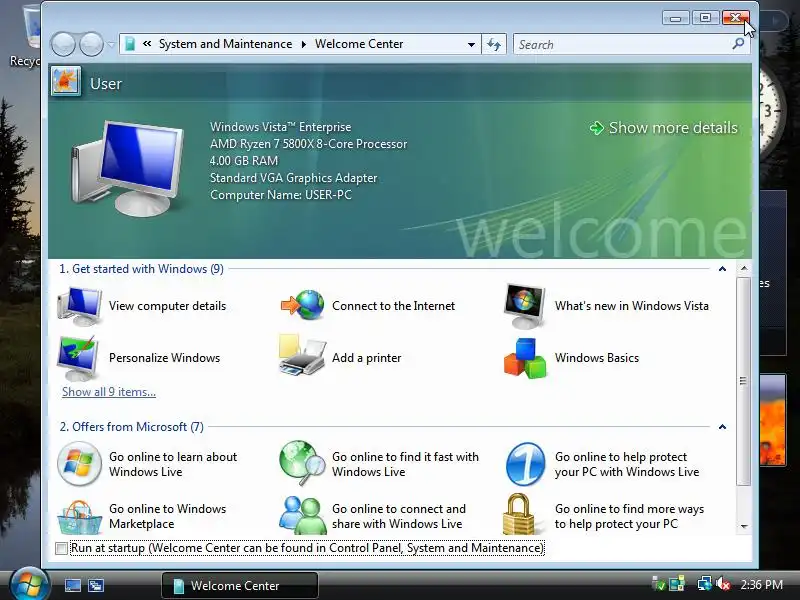
Task: Click the Welcome Center breadcrumb
Action: (x=359, y=44)
